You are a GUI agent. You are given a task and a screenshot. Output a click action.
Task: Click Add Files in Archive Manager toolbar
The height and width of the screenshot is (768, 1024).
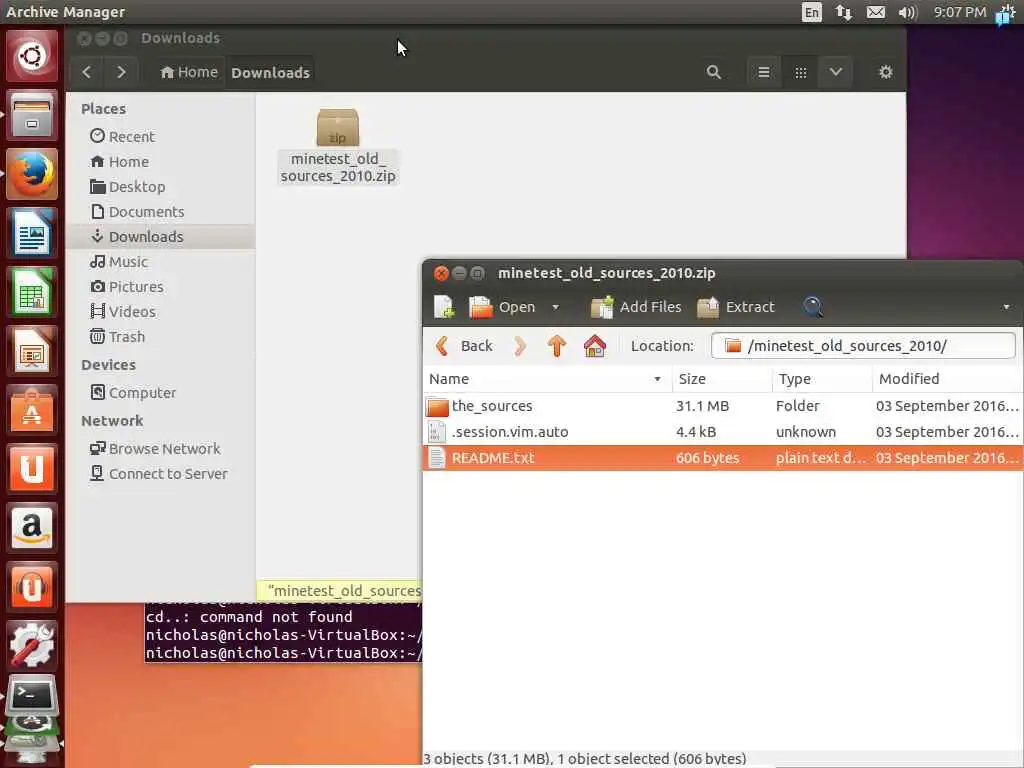(636, 307)
